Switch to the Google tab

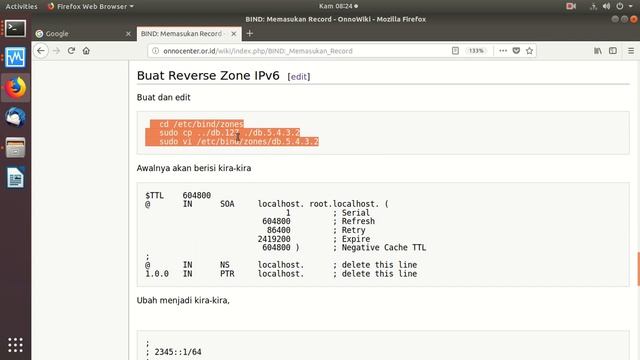click(83, 34)
